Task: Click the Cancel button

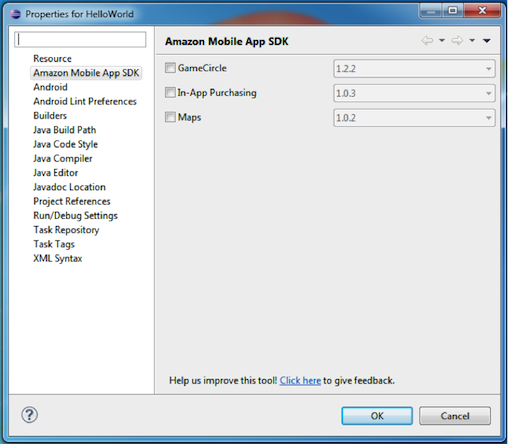Action: 455,416
